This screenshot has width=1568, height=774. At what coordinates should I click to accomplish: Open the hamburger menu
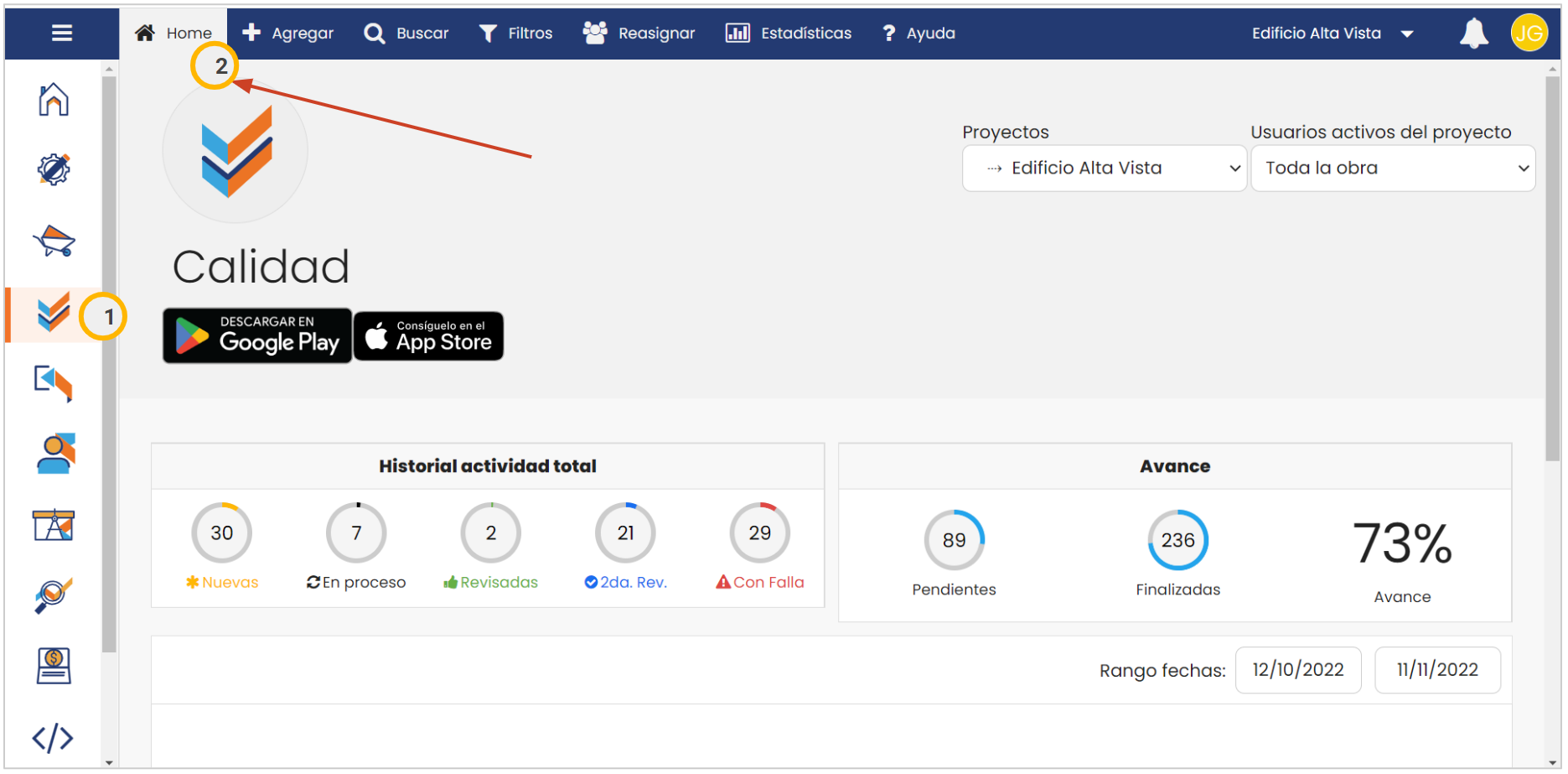[61, 33]
